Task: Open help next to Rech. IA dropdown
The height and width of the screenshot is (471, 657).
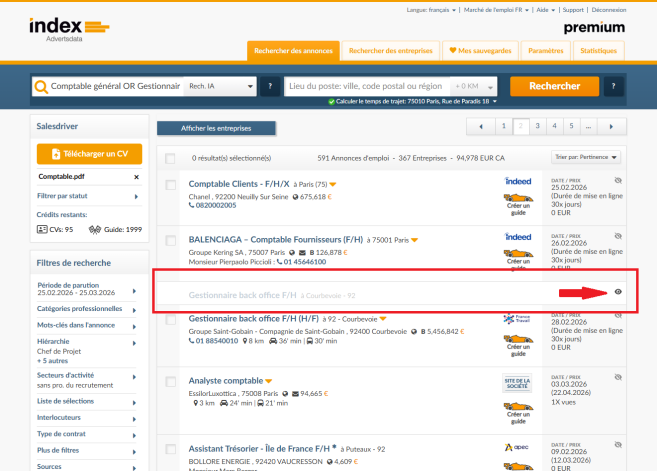Action: pos(270,86)
